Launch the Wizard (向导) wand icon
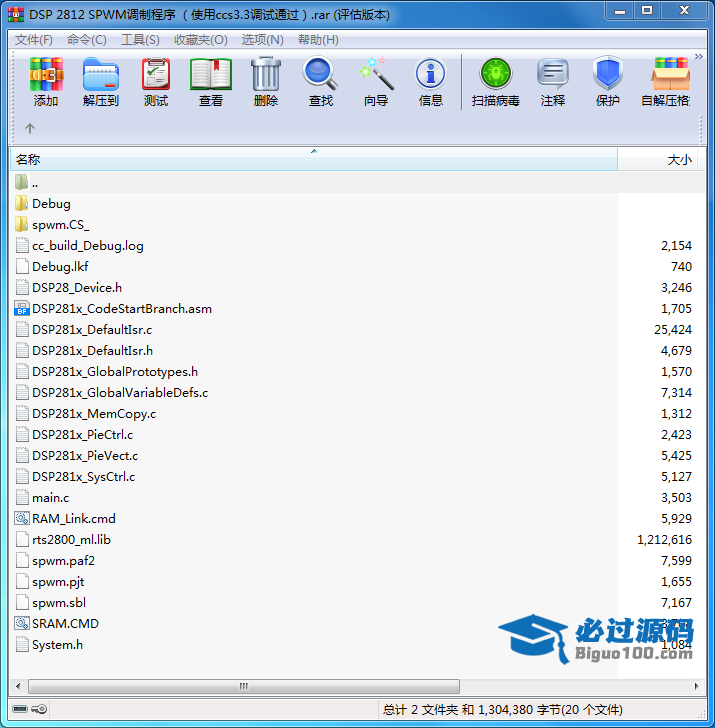Image resolution: width=715 pixels, height=728 pixels. pos(376,74)
